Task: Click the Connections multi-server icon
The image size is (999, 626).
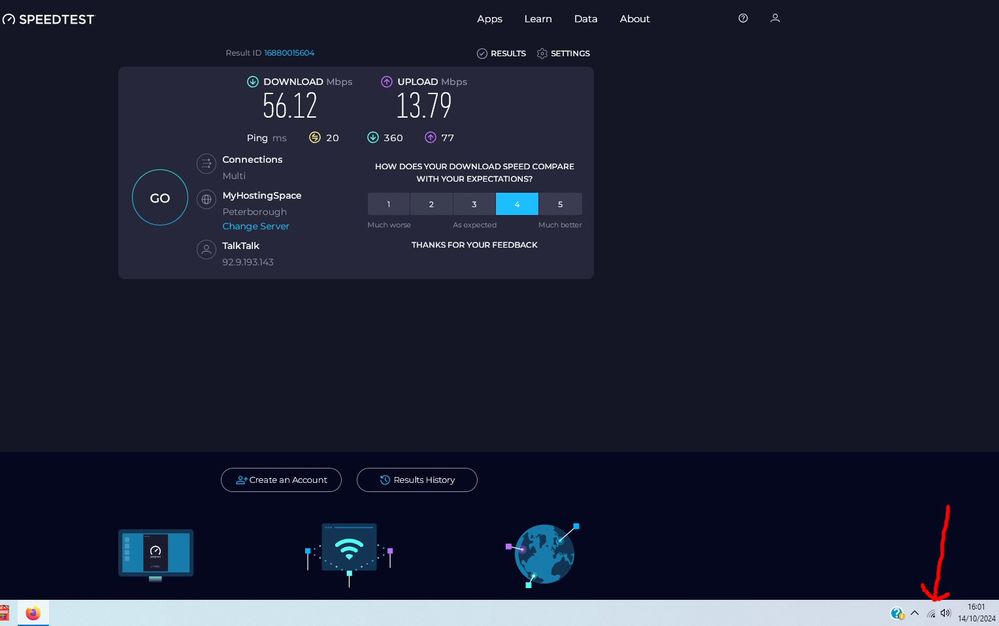Action: click(206, 163)
